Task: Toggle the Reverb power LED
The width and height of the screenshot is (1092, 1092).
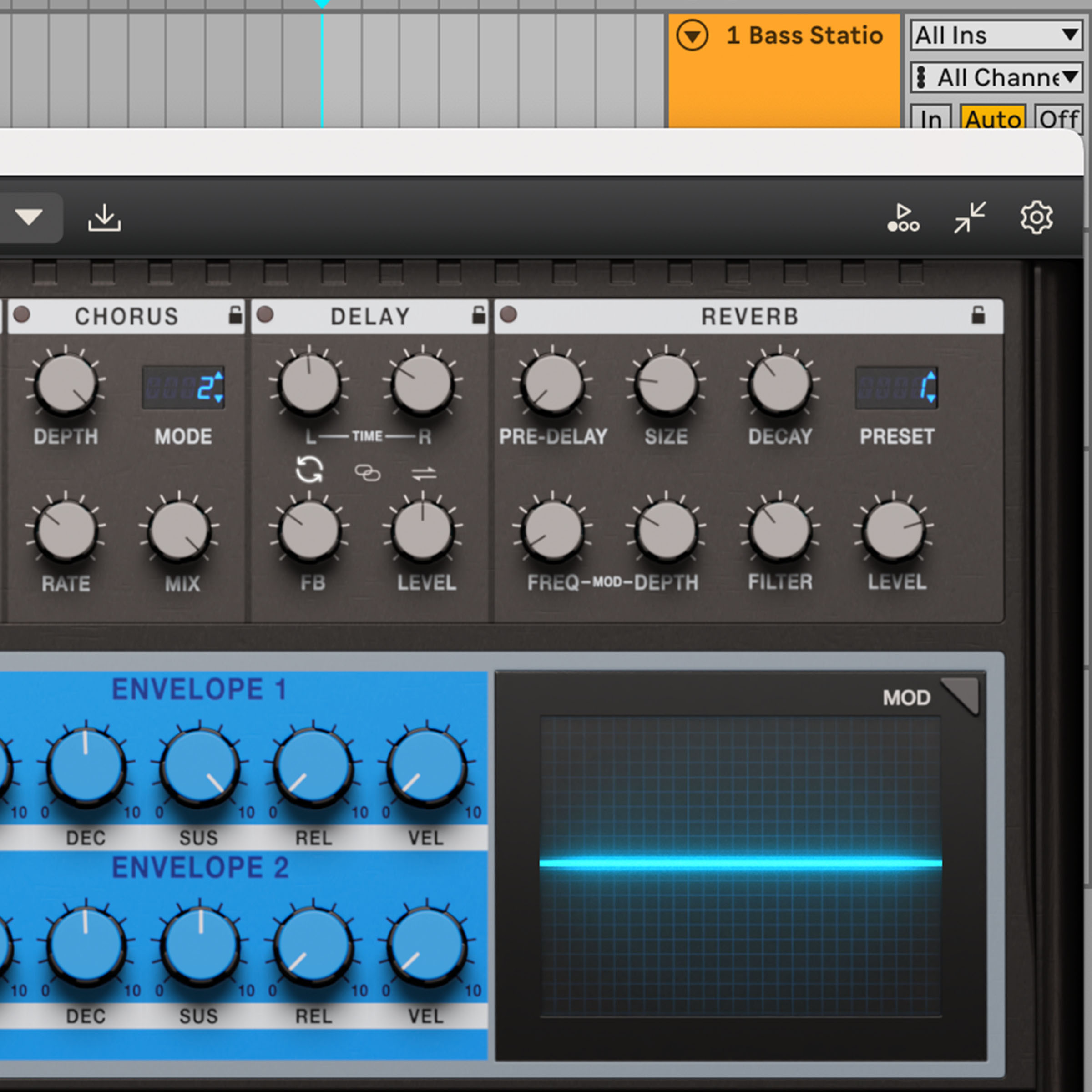Action: click(508, 314)
